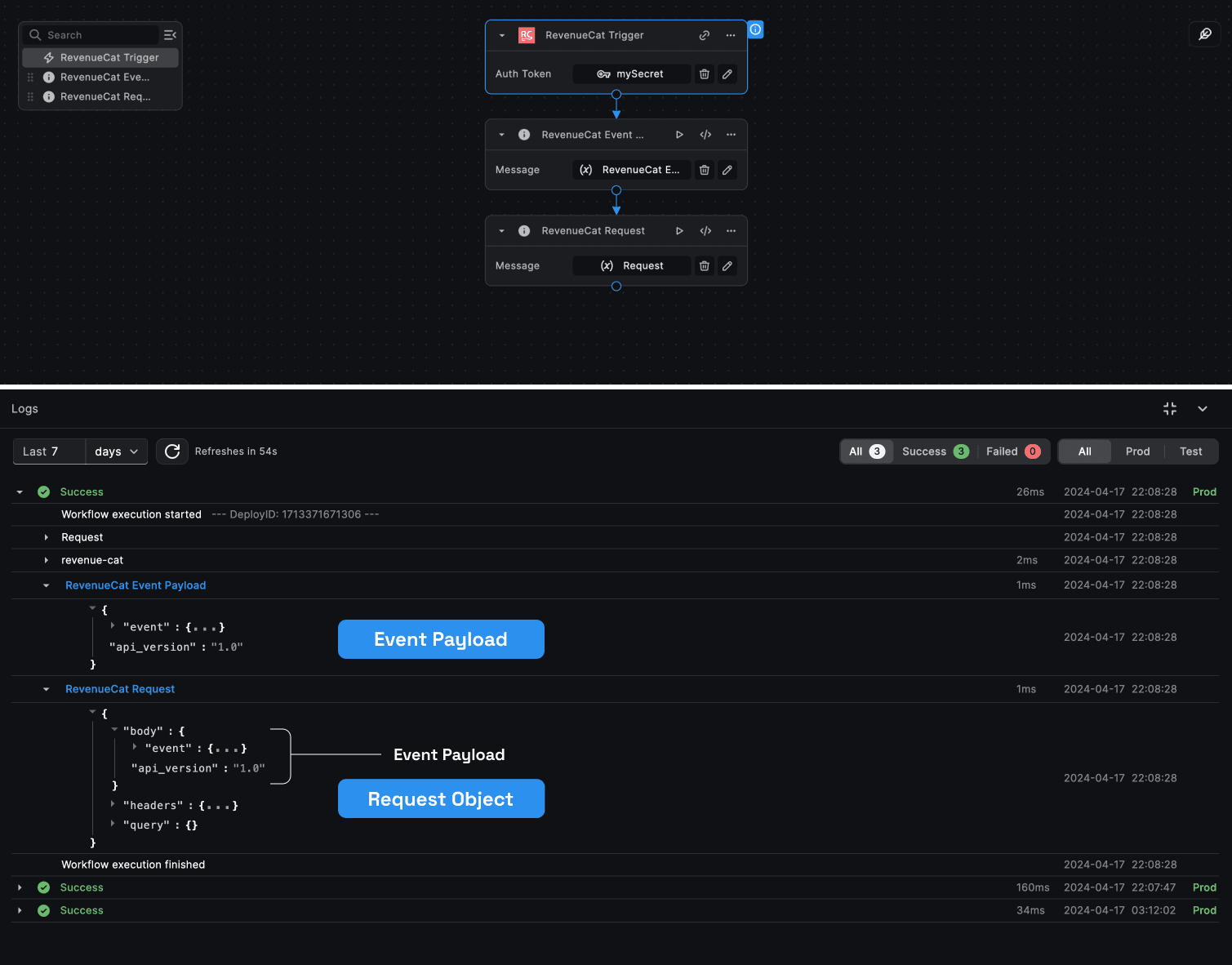The height and width of the screenshot is (965, 1232).
Task: Click the RevenueCat logo on Trigger node
Action: 527,35
